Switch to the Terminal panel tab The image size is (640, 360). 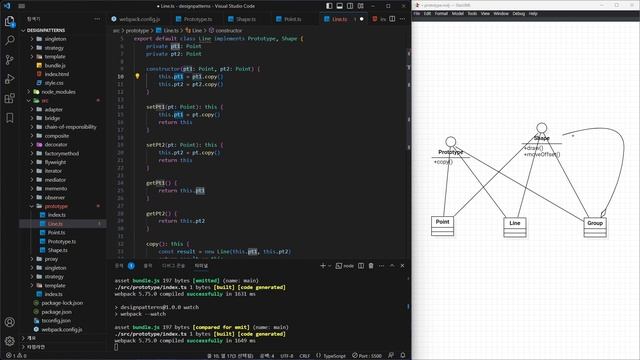pyautogui.click(x=201, y=266)
